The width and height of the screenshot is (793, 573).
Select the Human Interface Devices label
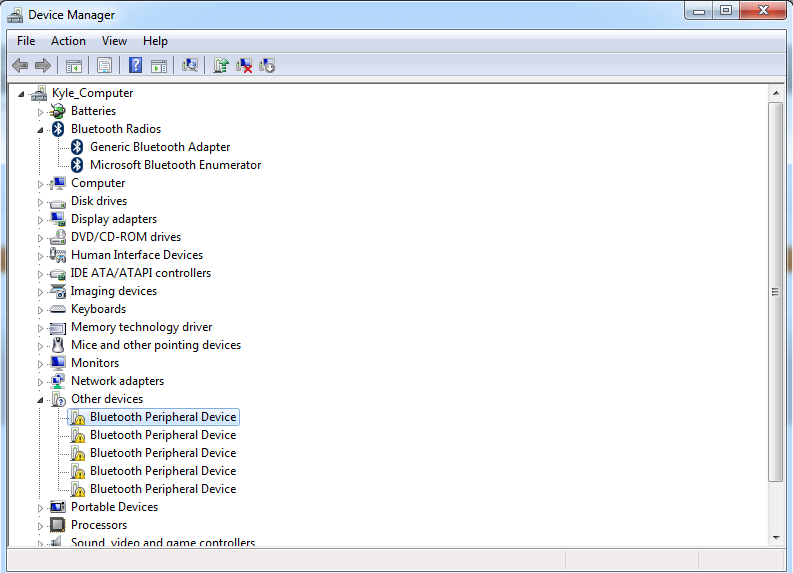pyautogui.click(x=137, y=255)
